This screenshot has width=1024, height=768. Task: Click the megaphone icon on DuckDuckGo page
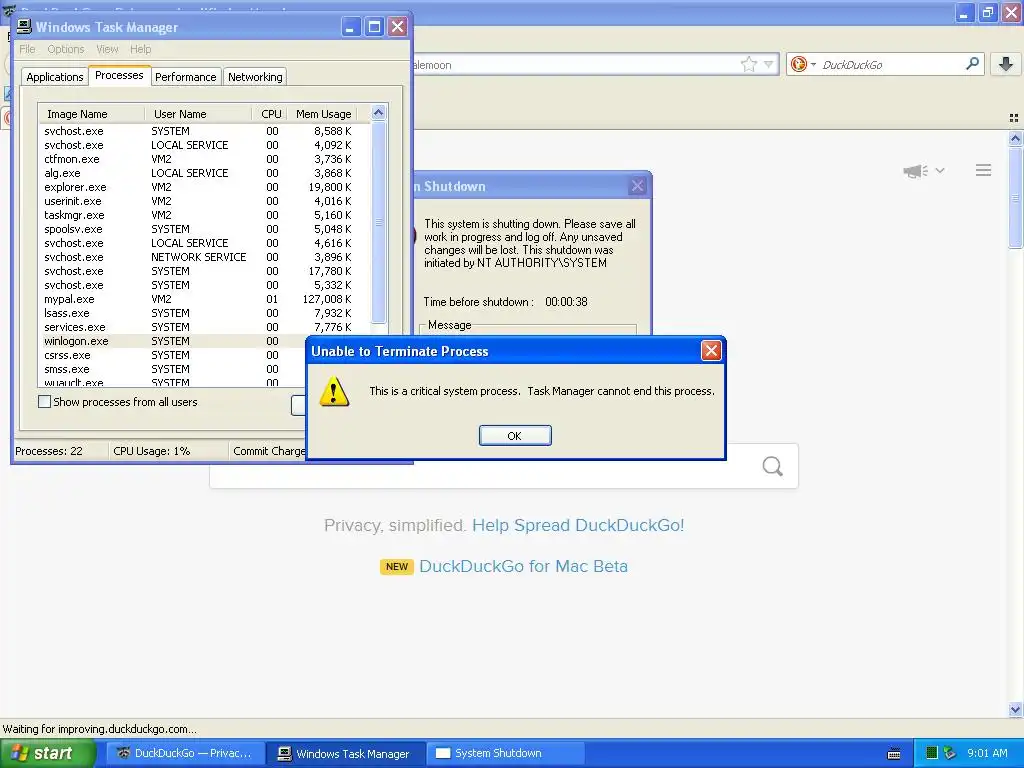[x=916, y=170]
